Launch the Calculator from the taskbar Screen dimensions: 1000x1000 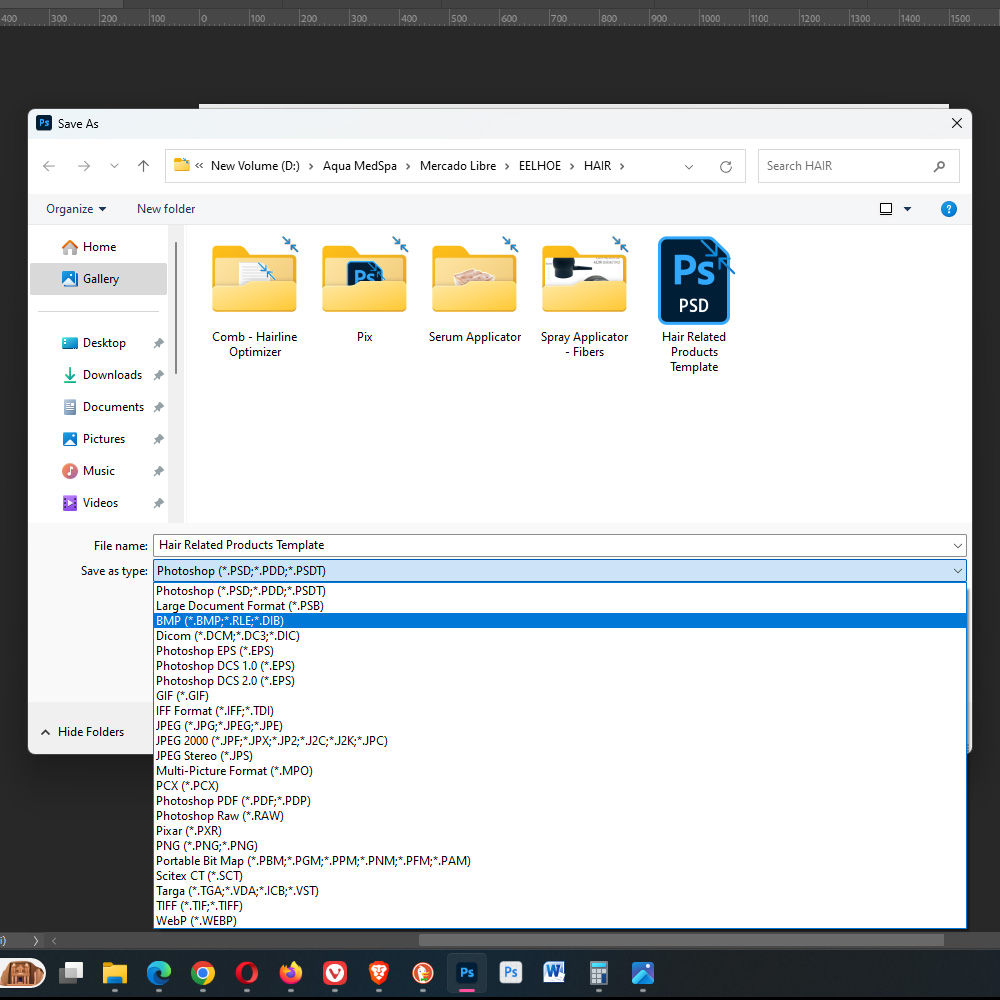coord(598,972)
